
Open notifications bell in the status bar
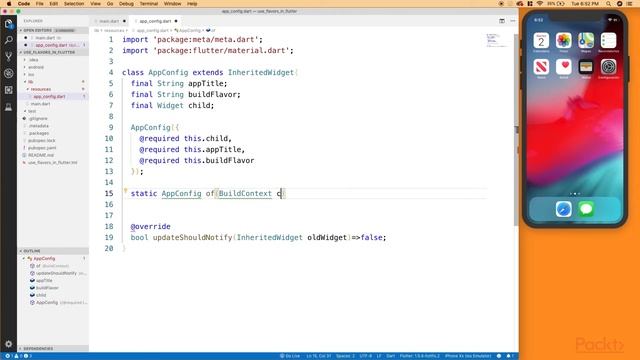click(509, 356)
